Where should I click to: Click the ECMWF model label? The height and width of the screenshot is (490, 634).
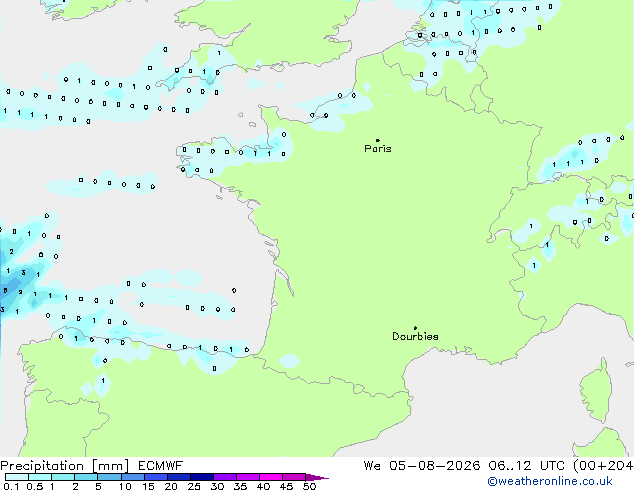[160, 466]
